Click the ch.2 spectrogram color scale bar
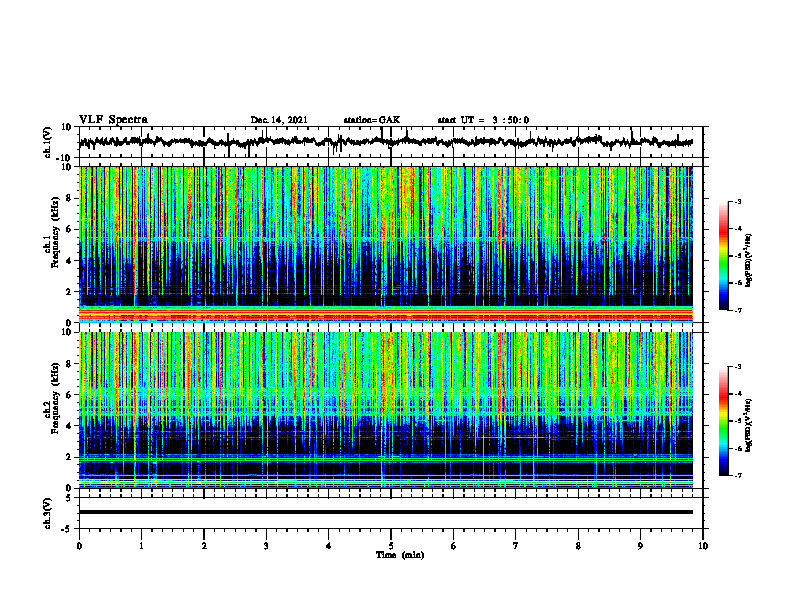The image size is (792, 612). tap(724, 421)
